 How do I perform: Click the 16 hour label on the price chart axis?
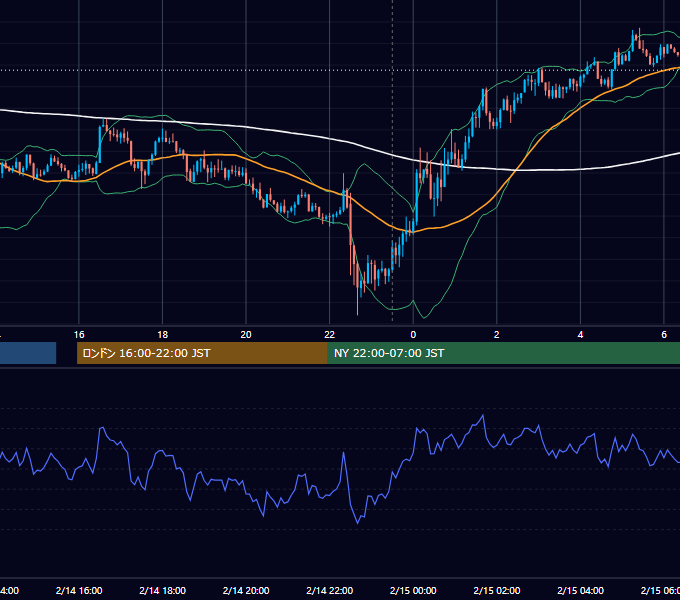coord(79,335)
